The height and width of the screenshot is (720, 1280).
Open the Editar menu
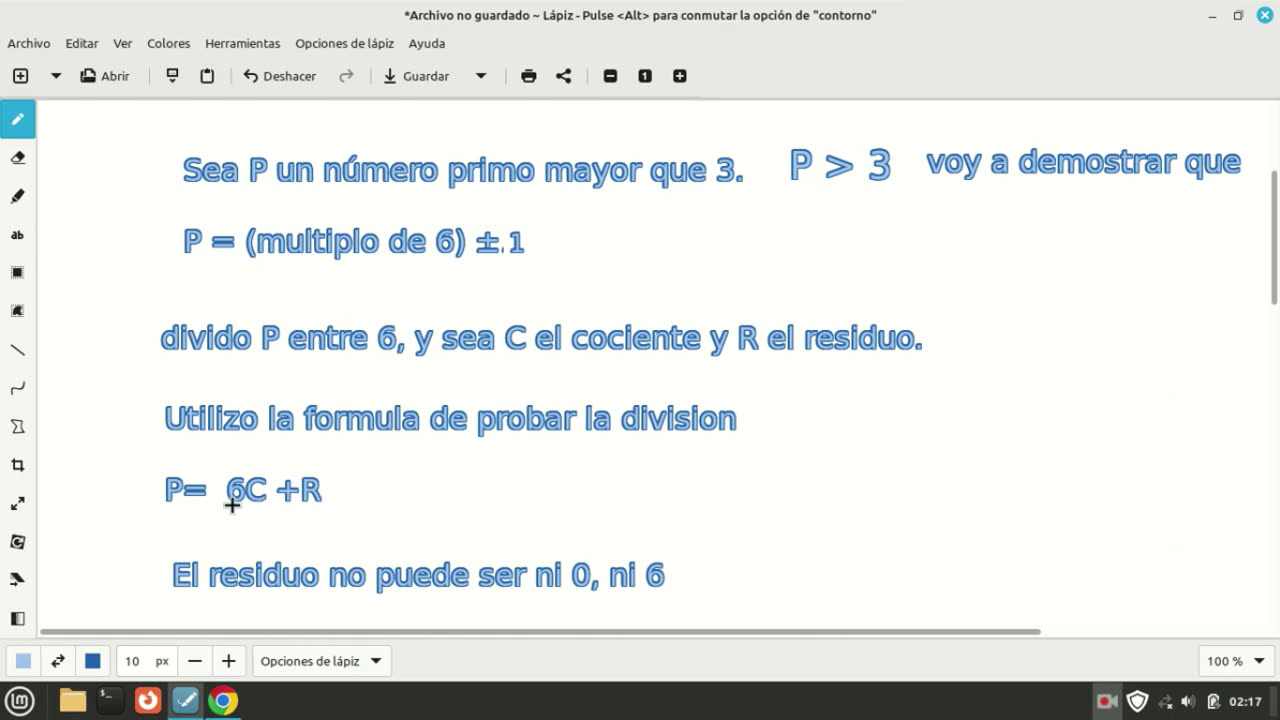(x=82, y=43)
